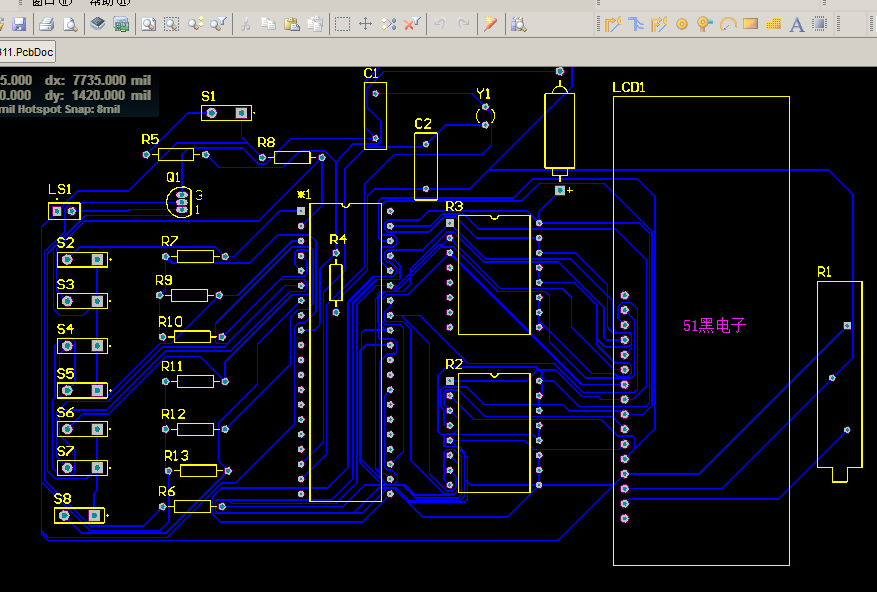The width and height of the screenshot is (877, 592).
Task: Zoom to fit the whole document
Action: point(148,24)
